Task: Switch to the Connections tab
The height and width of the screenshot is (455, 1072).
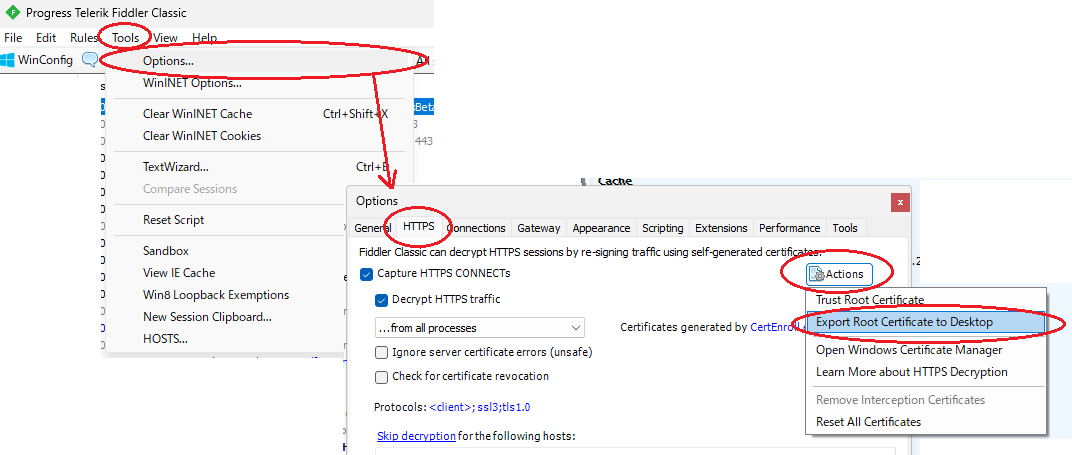Action: click(478, 228)
